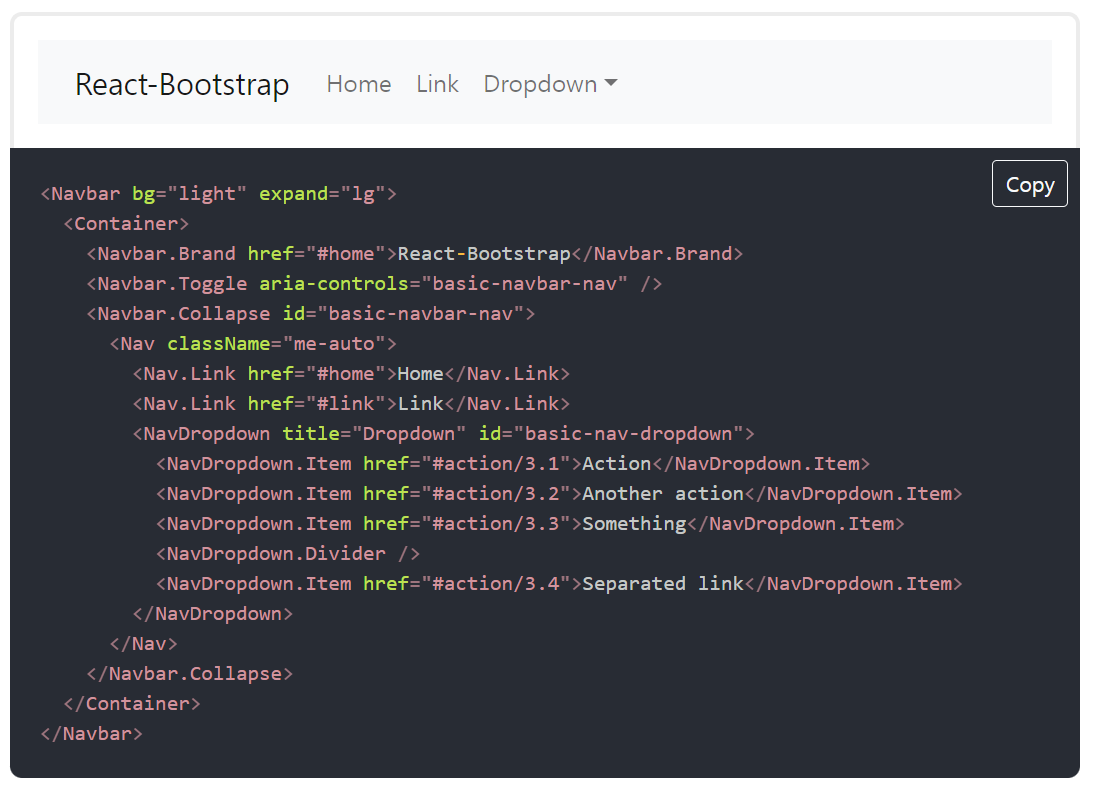1095x799 pixels.
Task: Click the closing '</Navbar>' tag
Action: coord(91,734)
